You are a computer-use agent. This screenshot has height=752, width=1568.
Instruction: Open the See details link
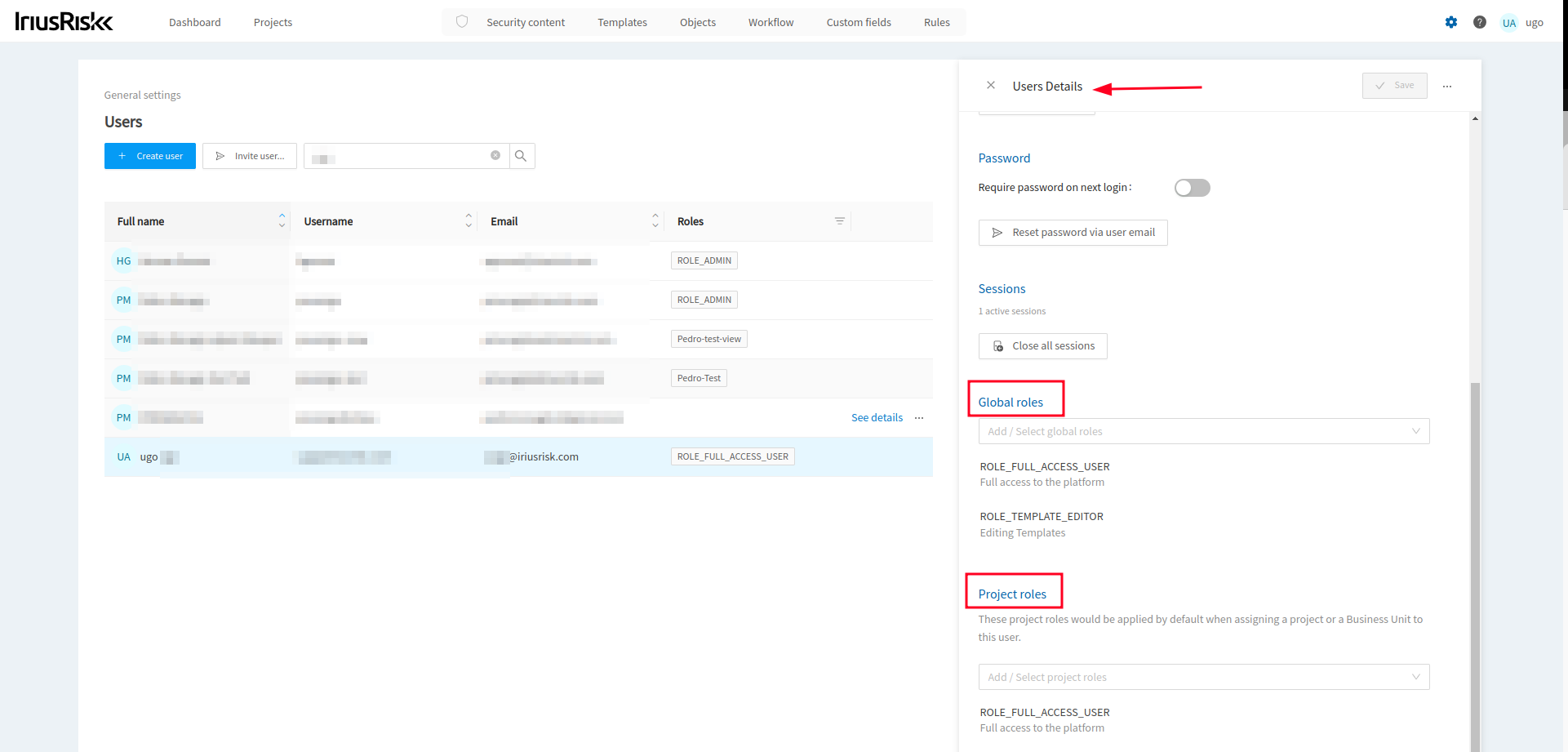tap(877, 418)
